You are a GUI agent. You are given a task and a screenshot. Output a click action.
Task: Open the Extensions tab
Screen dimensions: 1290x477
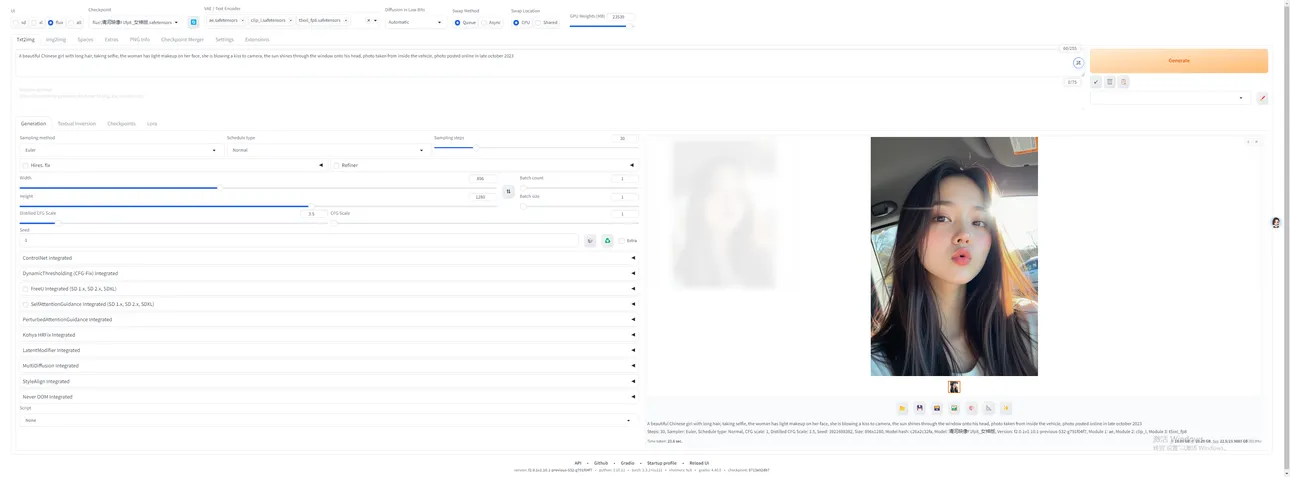[x=257, y=39]
